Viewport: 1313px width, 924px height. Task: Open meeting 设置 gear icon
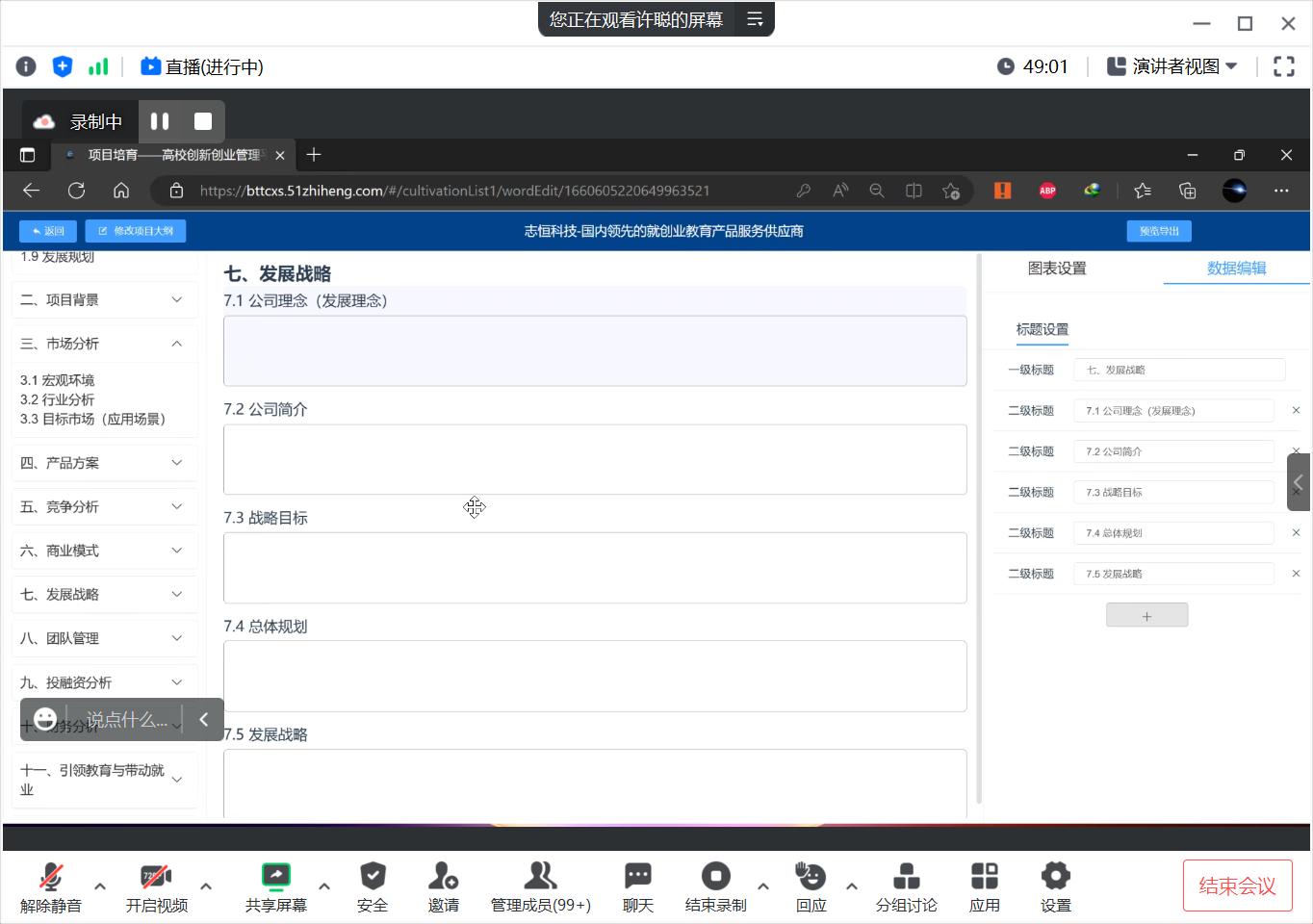pyautogui.click(x=1055, y=877)
